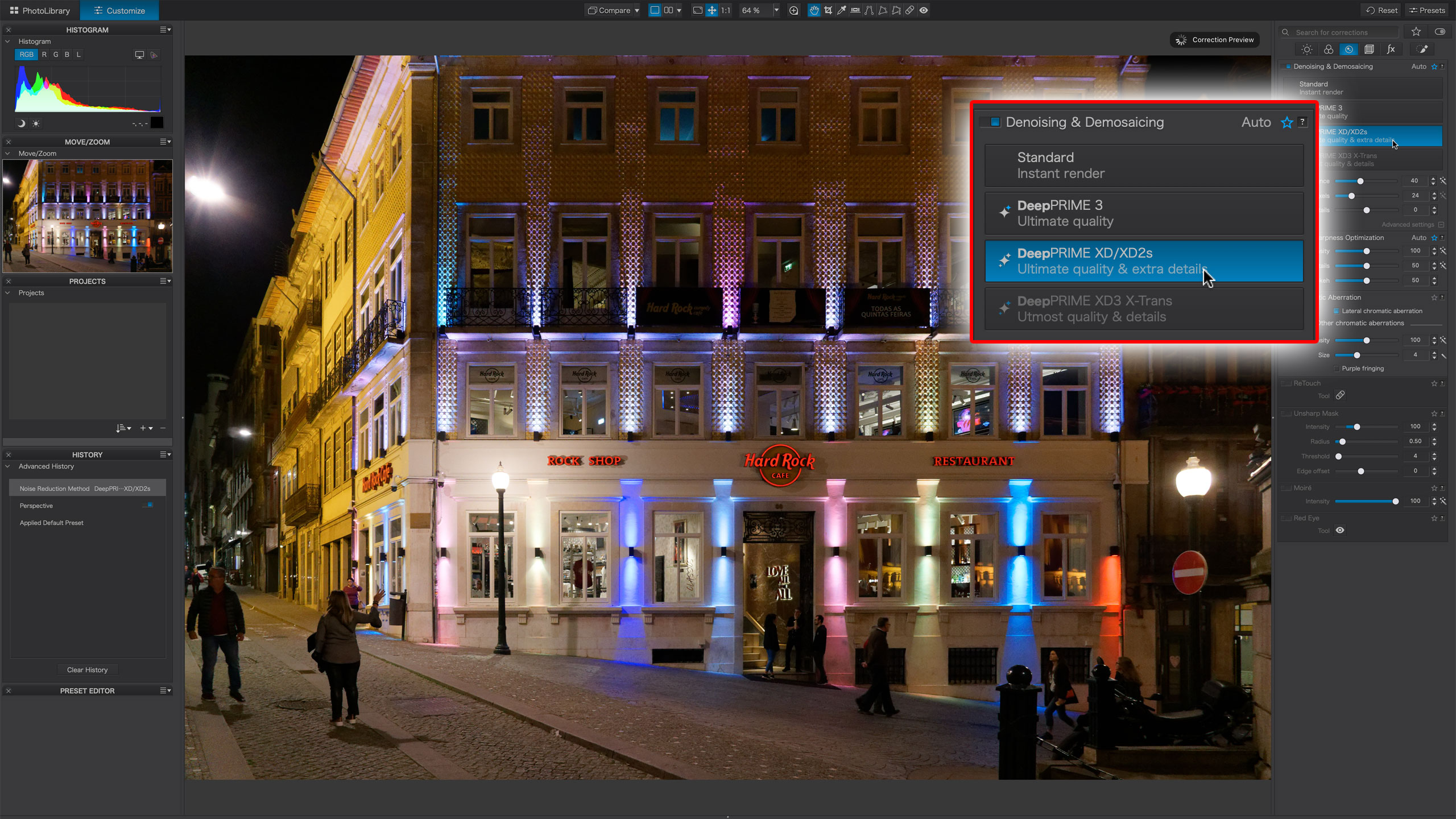The image size is (1456, 819).
Task: Open the Repair bandage tool in toolbar
Action: (x=910, y=10)
